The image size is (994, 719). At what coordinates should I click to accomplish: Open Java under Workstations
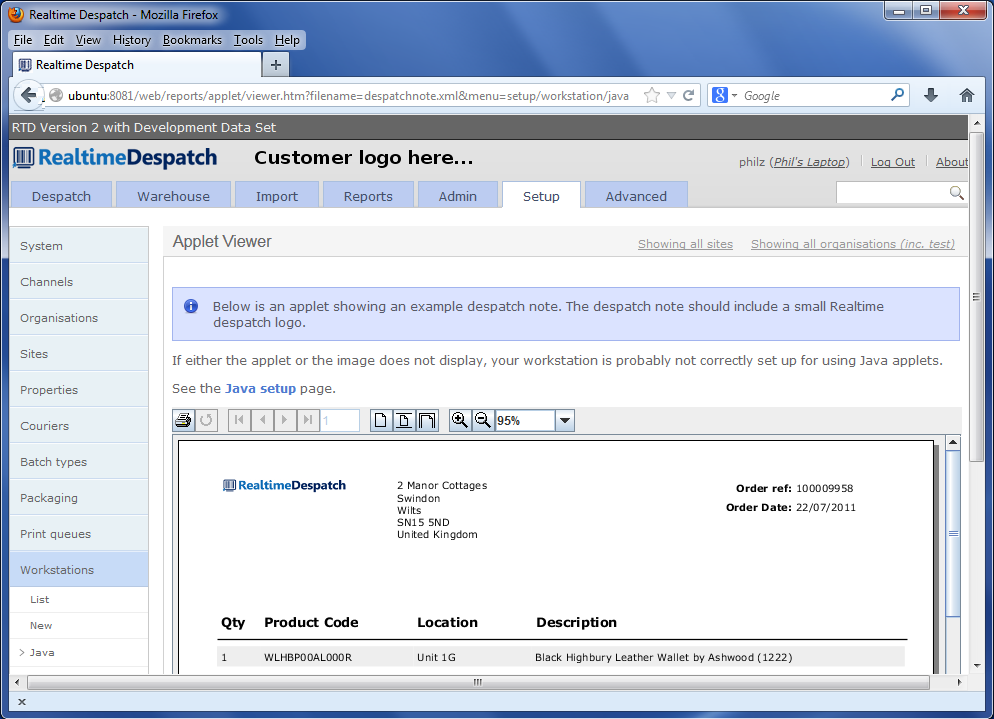(79, 652)
